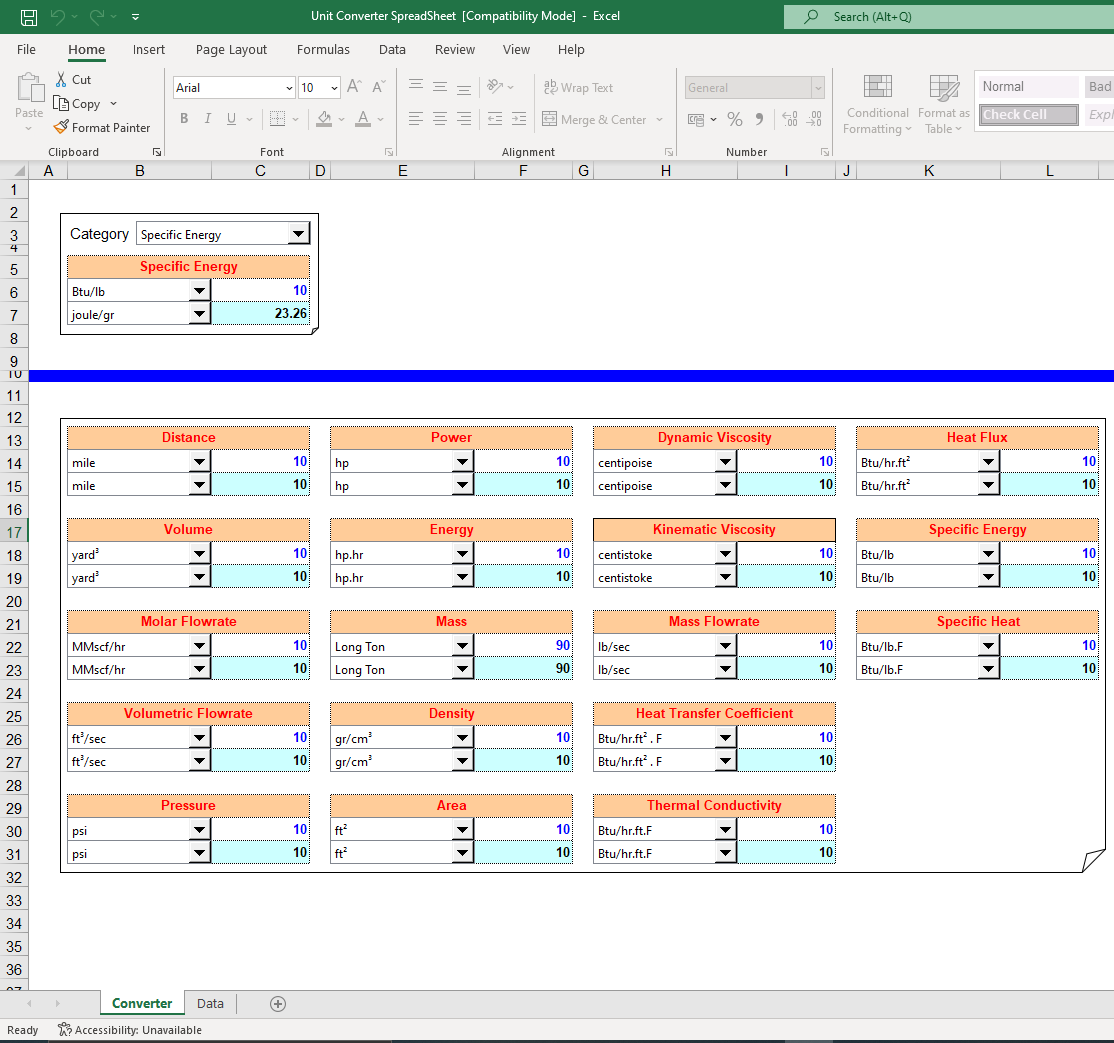The width and height of the screenshot is (1114, 1043).
Task: Click the Cut scissors icon
Action: tap(61, 80)
